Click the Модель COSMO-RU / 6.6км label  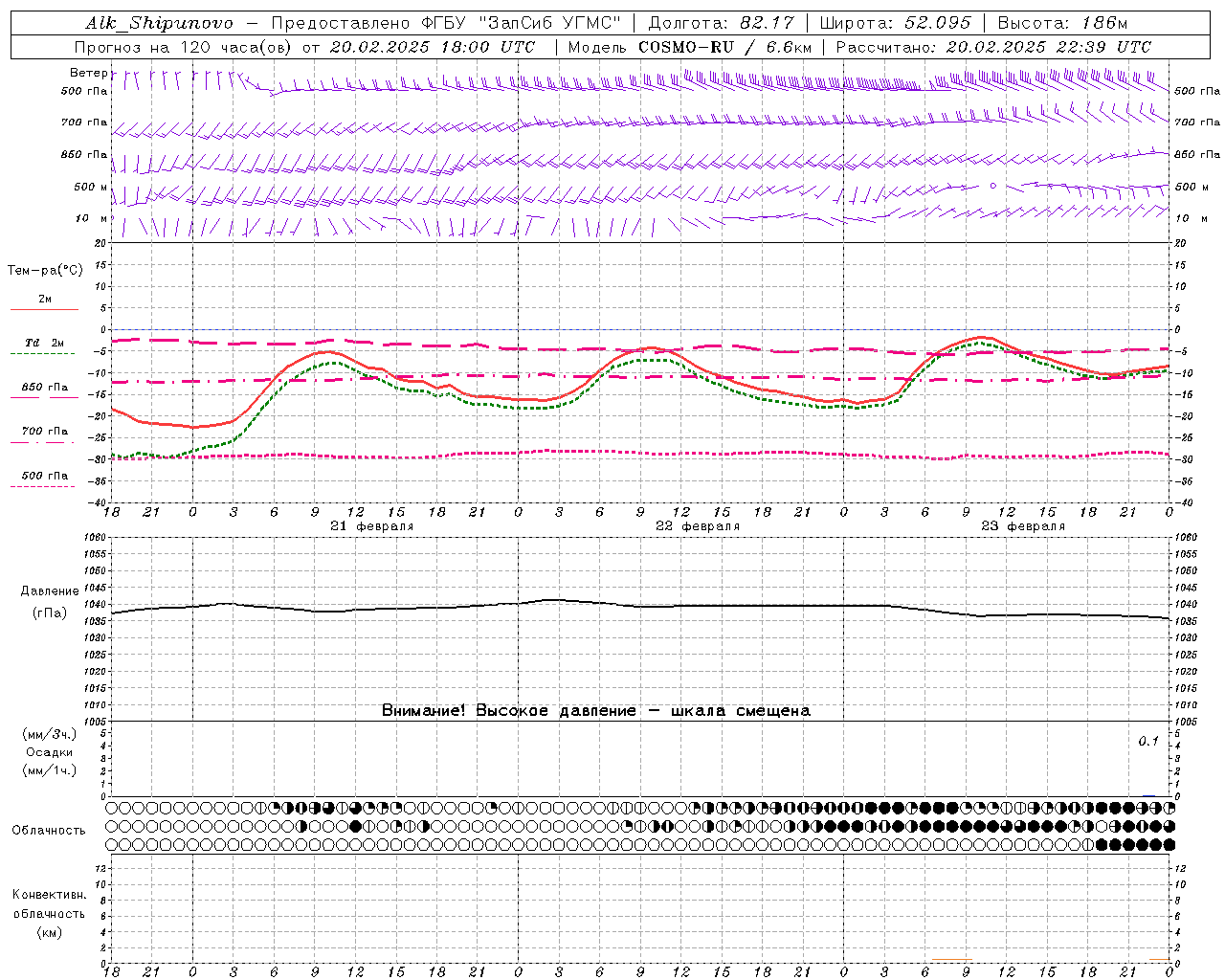(x=689, y=47)
